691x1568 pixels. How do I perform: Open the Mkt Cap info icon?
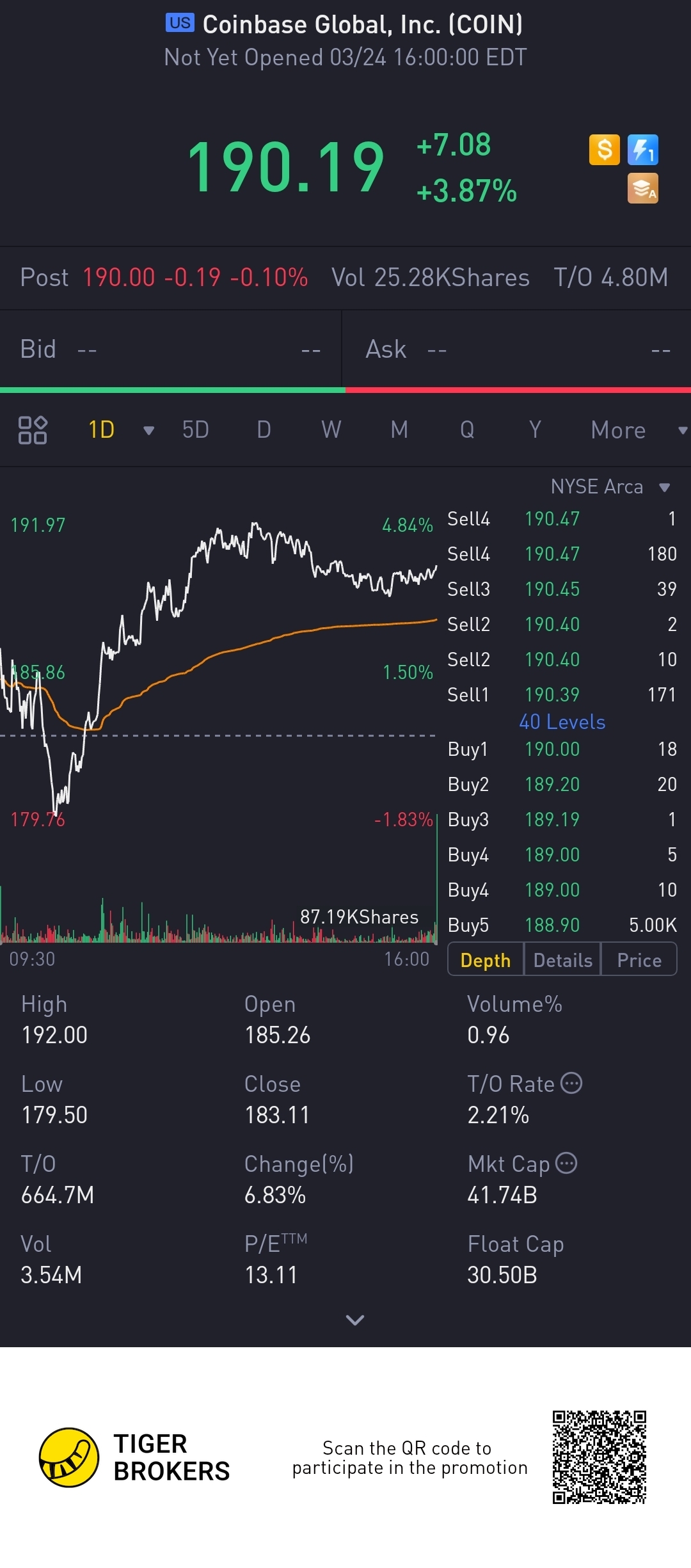tap(566, 1163)
